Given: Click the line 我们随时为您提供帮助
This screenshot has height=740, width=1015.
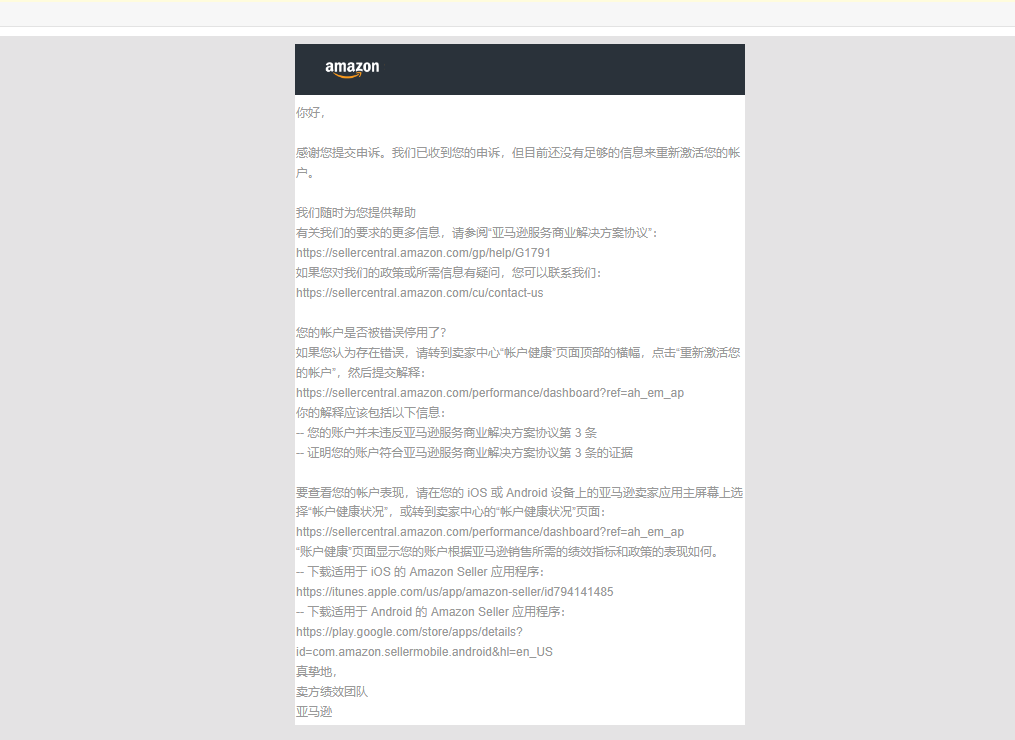Looking at the screenshot, I should 356,212.
